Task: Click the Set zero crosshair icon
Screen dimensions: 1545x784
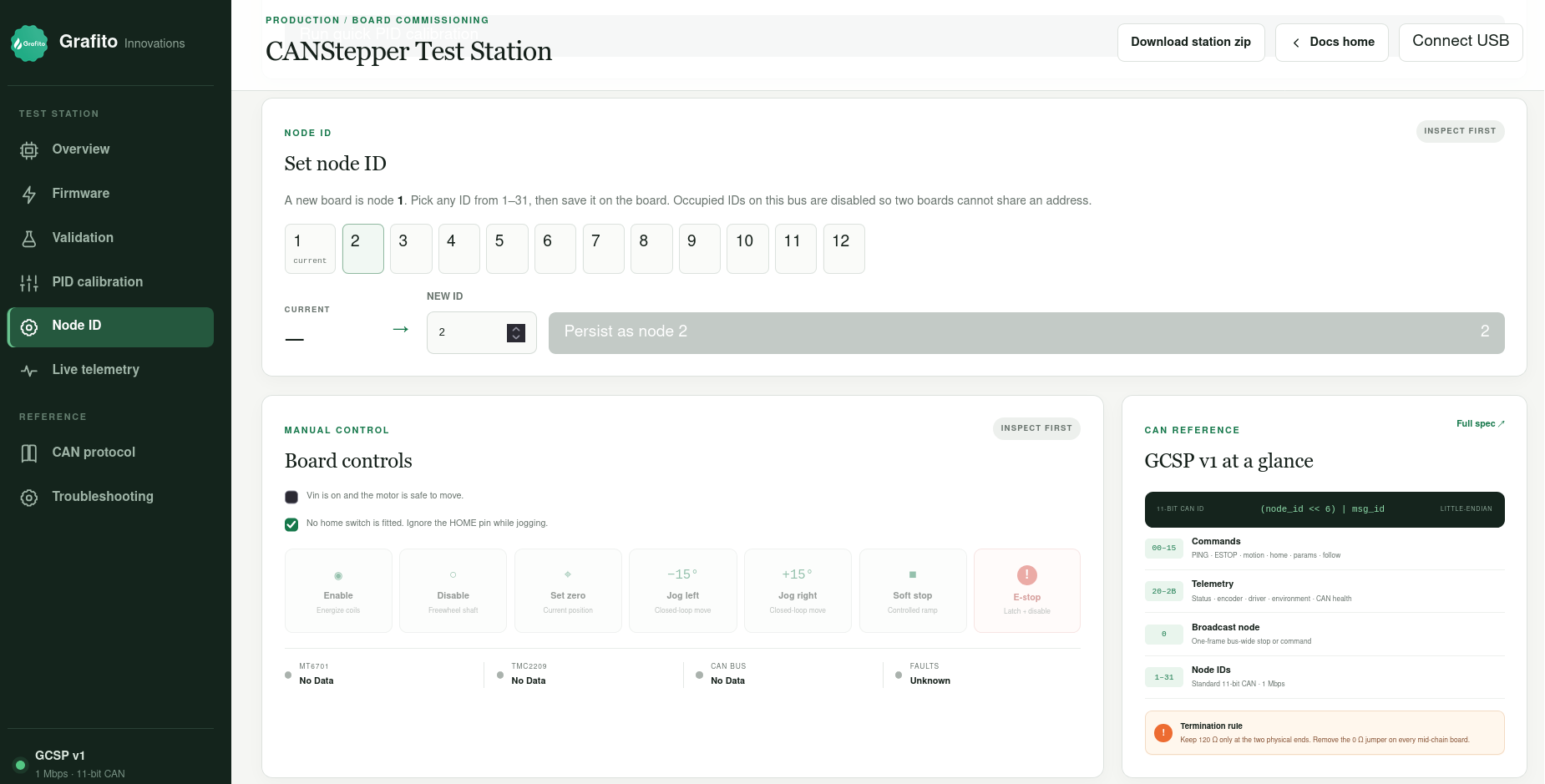Action: coord(568,574)
